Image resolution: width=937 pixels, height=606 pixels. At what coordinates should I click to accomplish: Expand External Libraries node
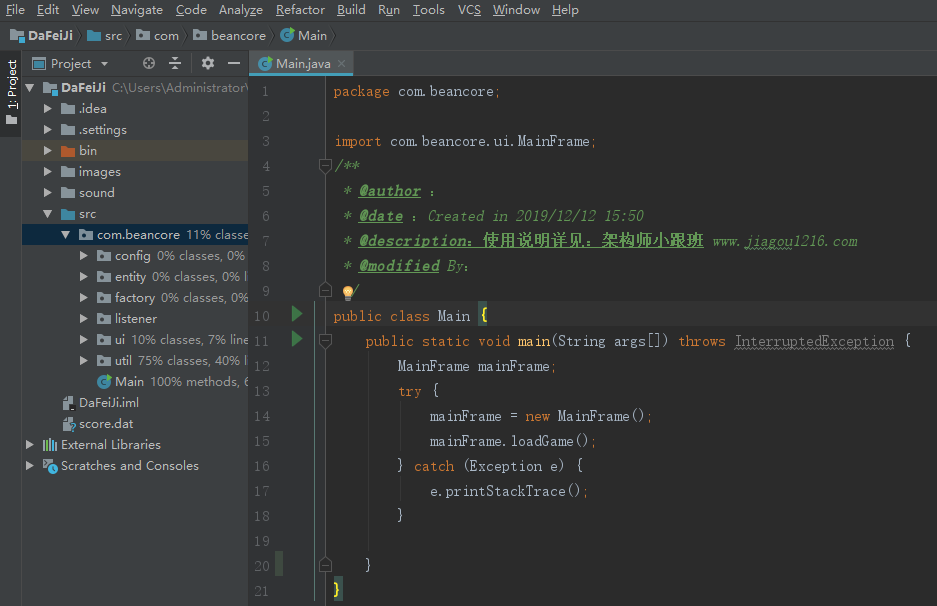click(x=30, y=445)
